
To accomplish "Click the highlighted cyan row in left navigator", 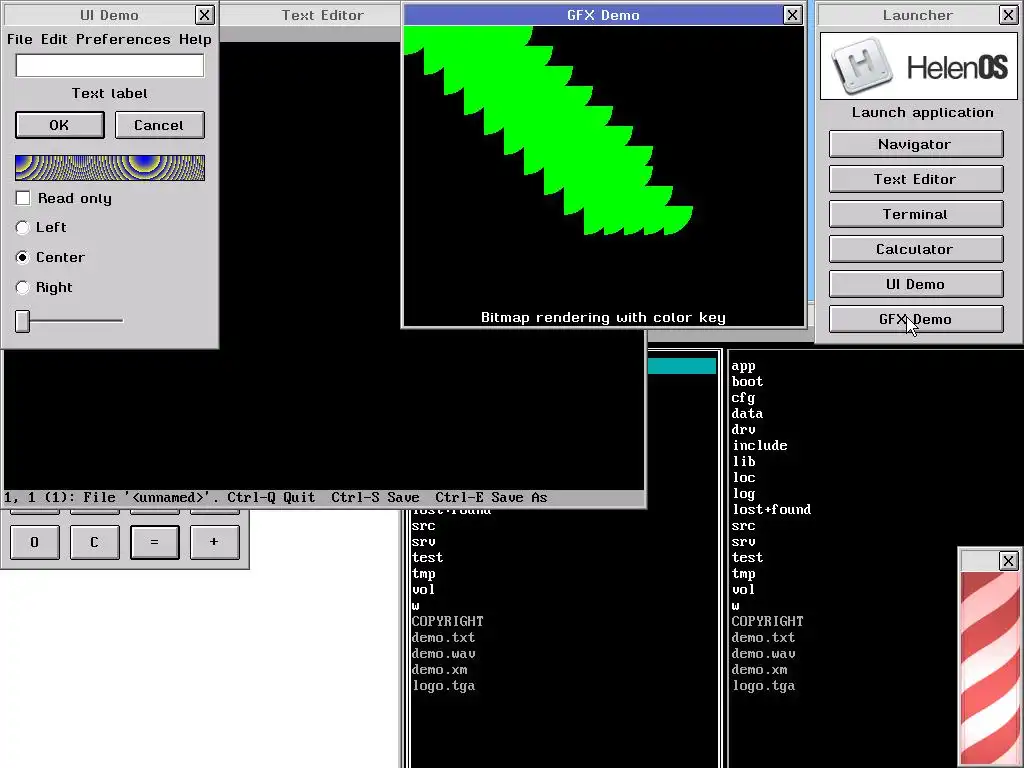I will [682, 366].
